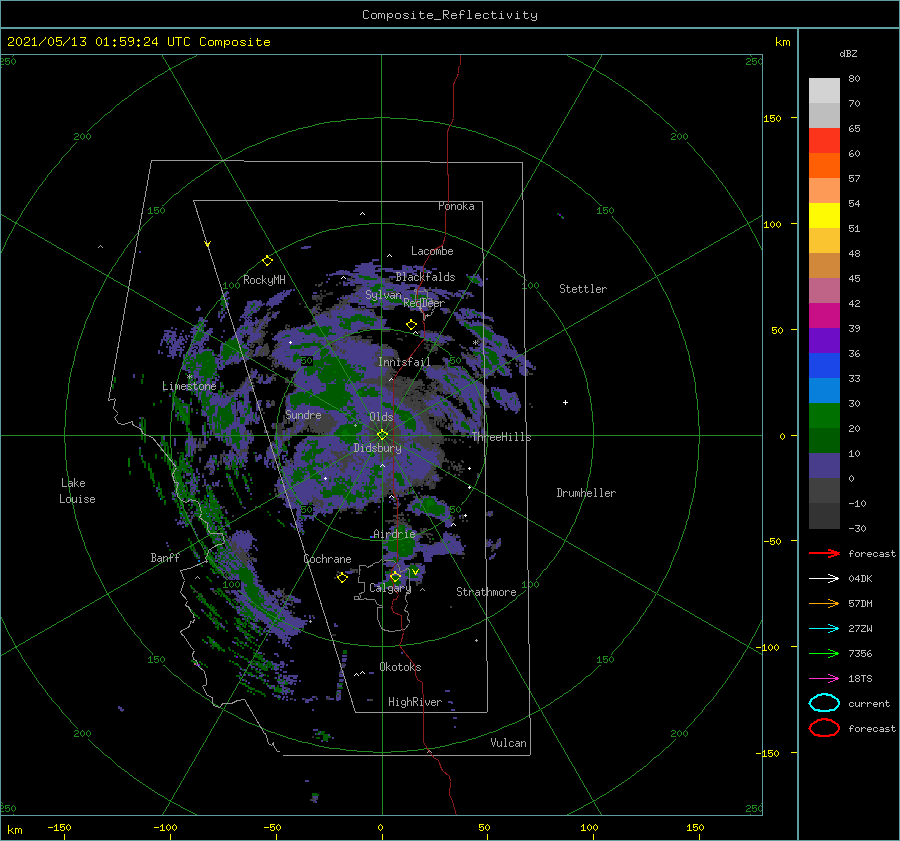Viewport: 900px width, 841px height.
Task: Pick the purple 36-39 dBZ swatch
Action: pyautogui.click(x=824, y=340)
